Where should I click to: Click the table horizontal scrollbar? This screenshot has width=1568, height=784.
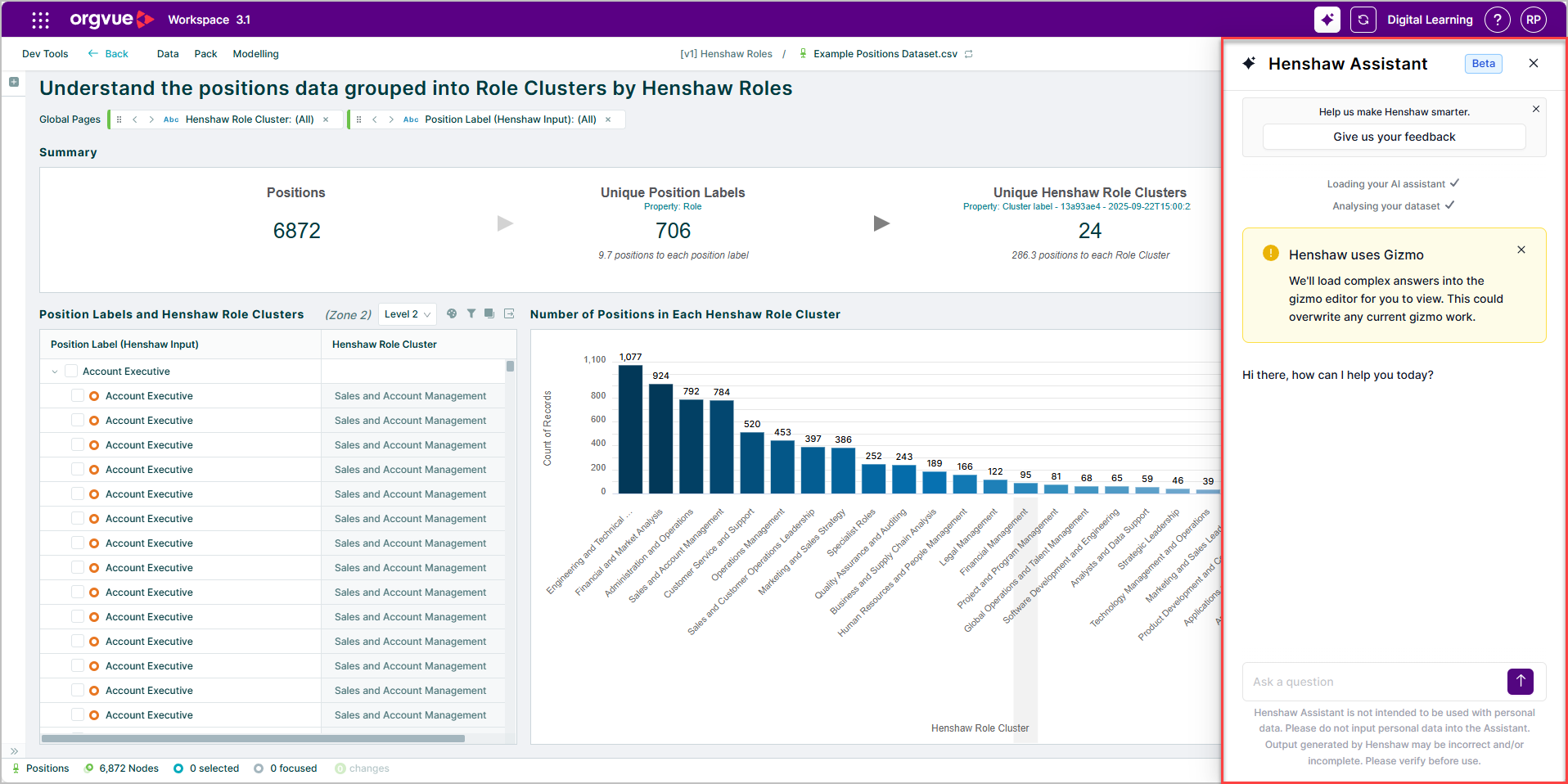click(253, 738)
